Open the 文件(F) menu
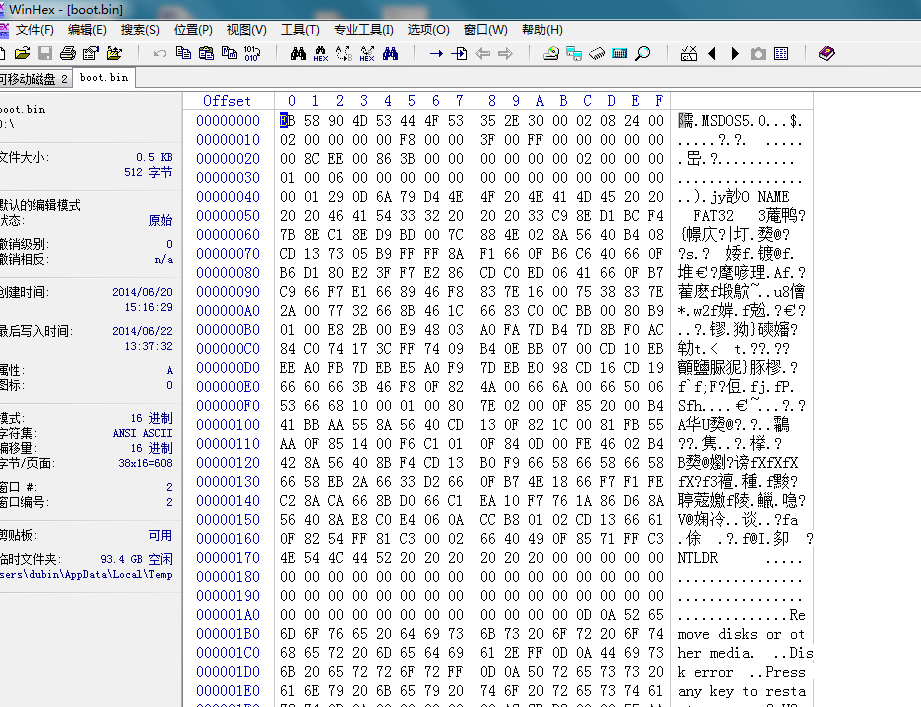 click(34, 29)
